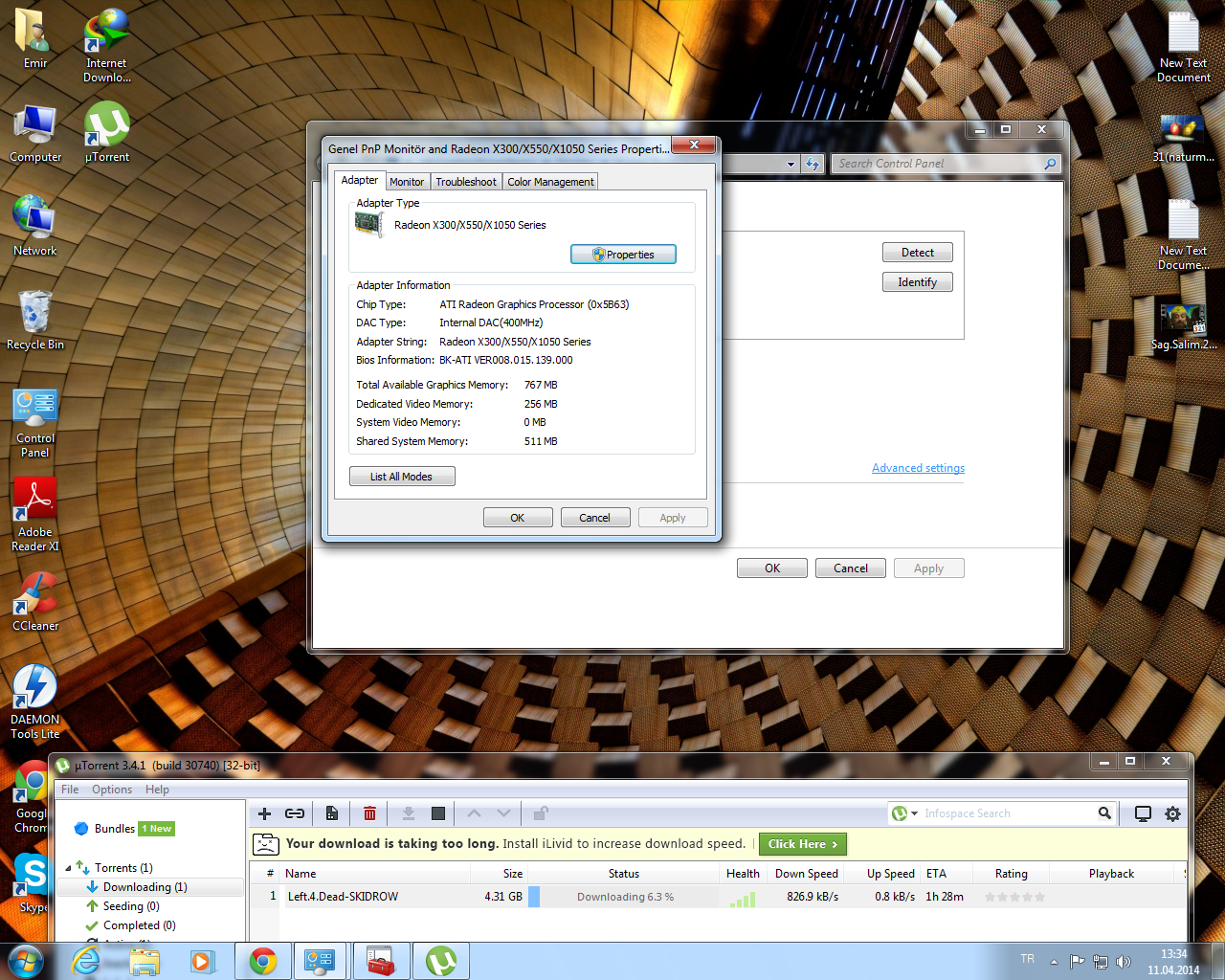Click the search magnifier in µTorrent
1225x980 pixels.
(x=1104, y=813)
